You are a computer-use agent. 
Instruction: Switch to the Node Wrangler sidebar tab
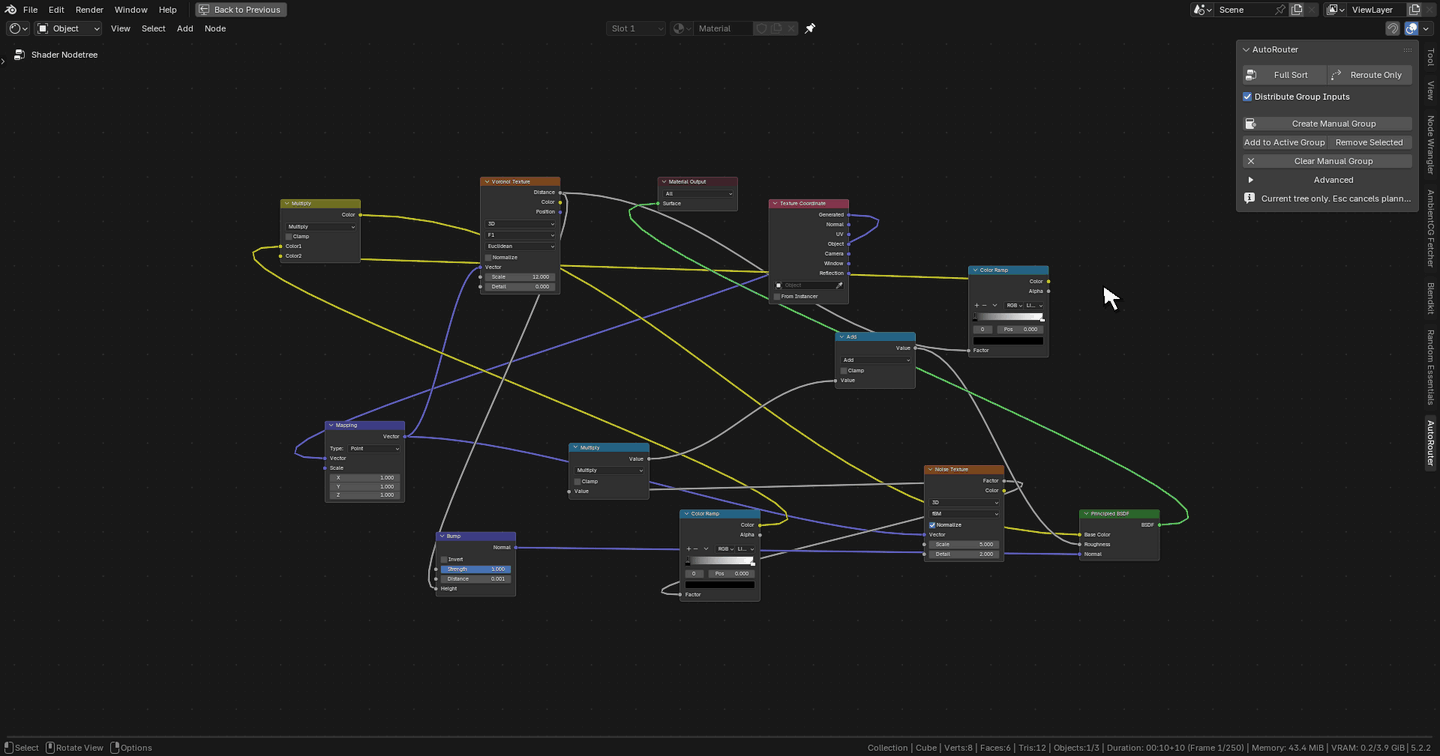(x=1430, y=146)
